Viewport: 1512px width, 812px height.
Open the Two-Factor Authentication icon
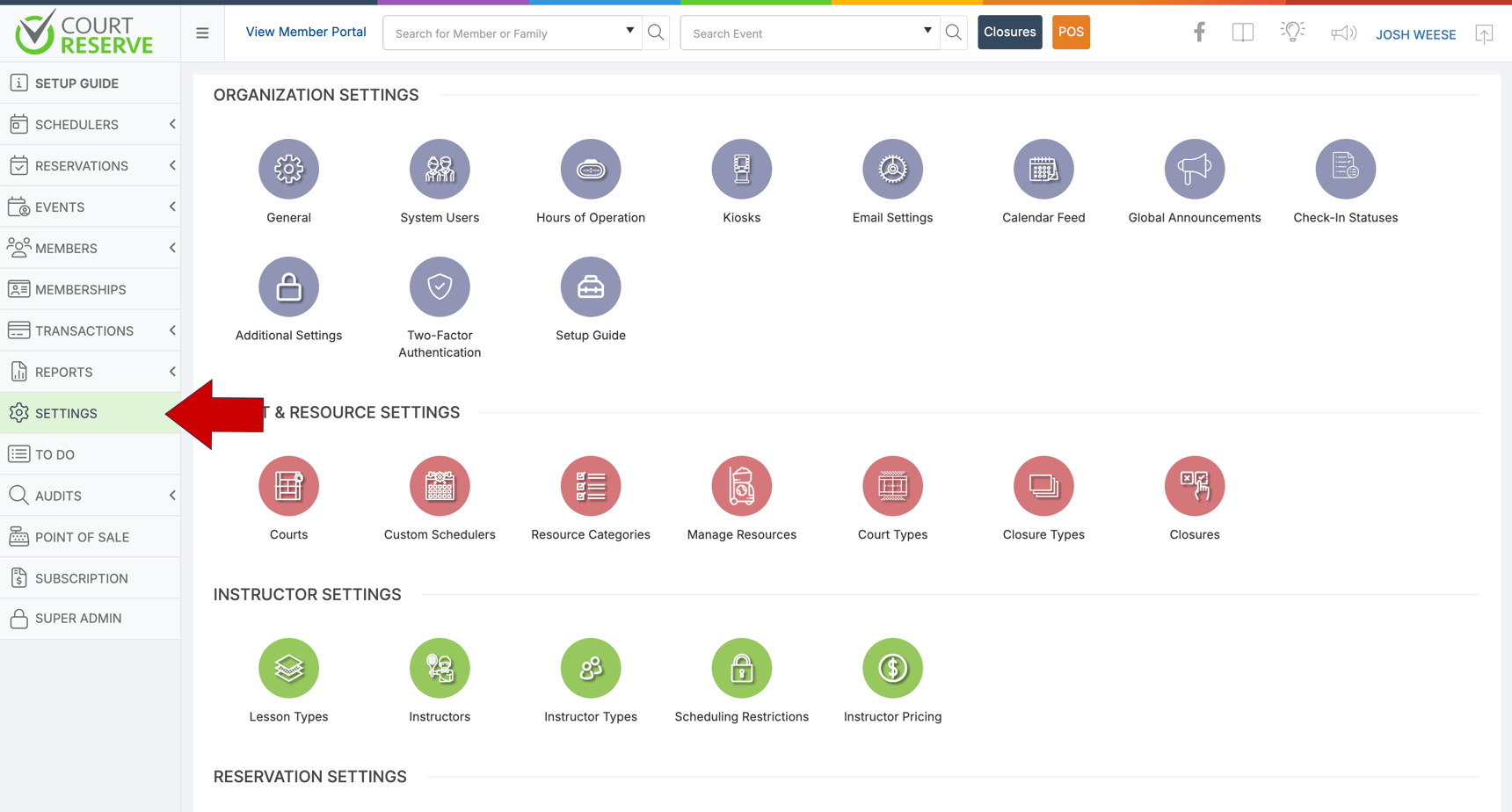(440, 286)
